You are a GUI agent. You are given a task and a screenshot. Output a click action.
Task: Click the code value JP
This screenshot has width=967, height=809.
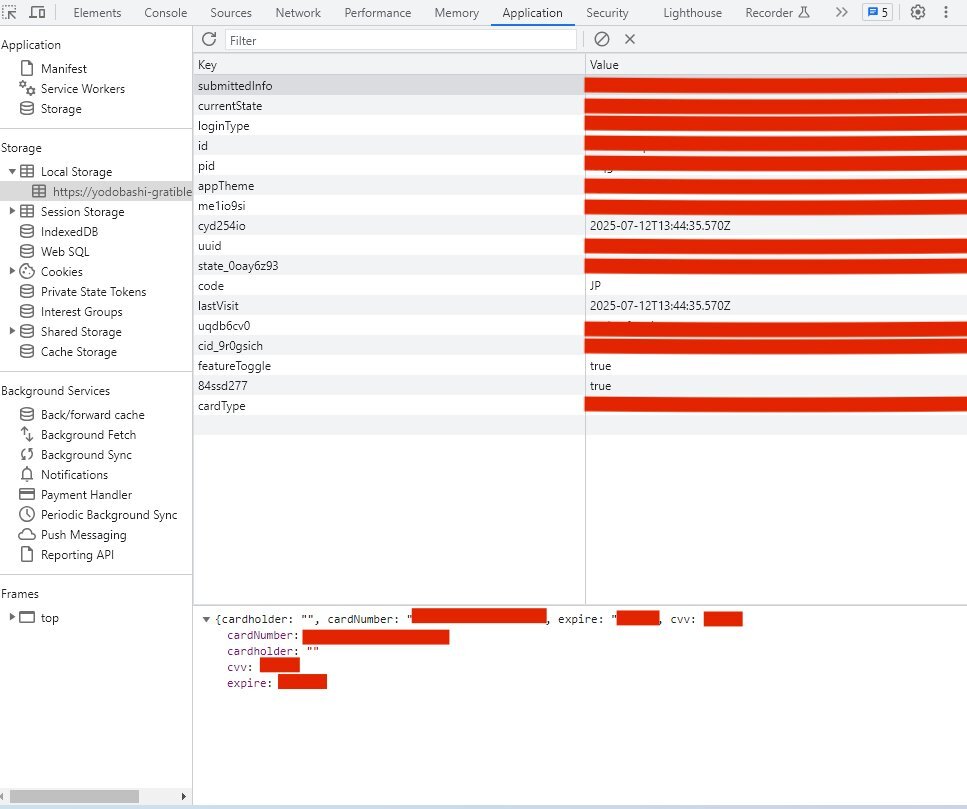pyautogui.click(x=595, y=285)
